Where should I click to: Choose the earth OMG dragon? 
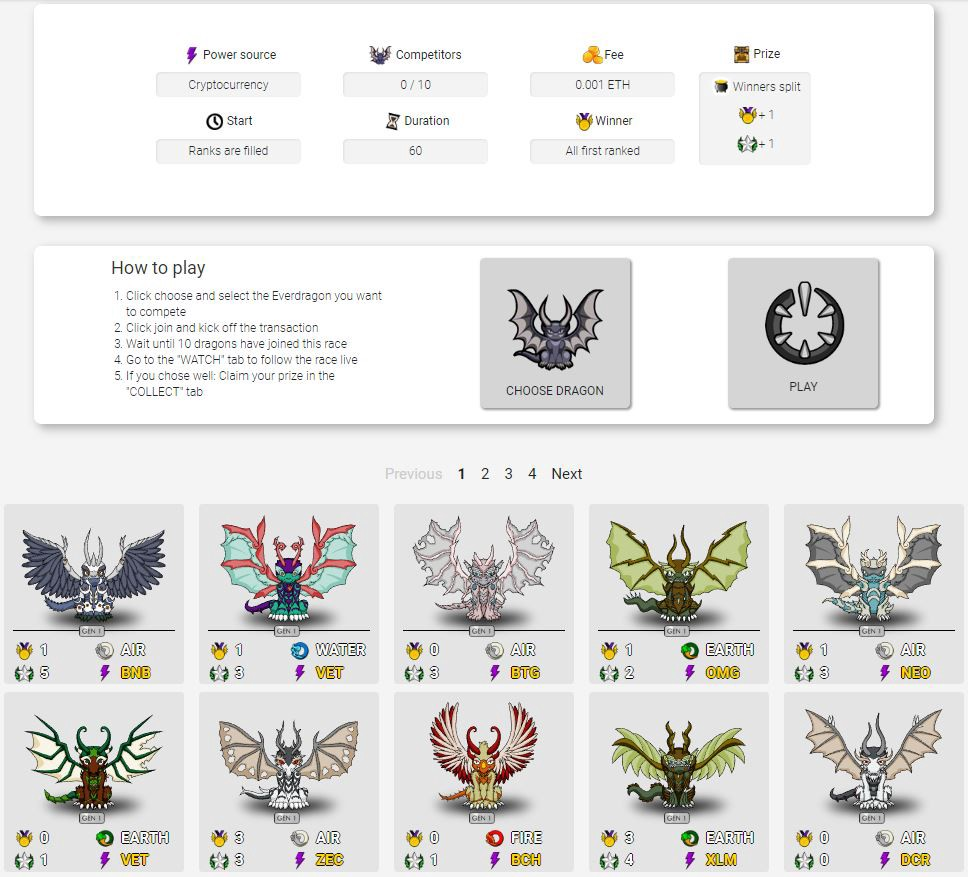679,594
